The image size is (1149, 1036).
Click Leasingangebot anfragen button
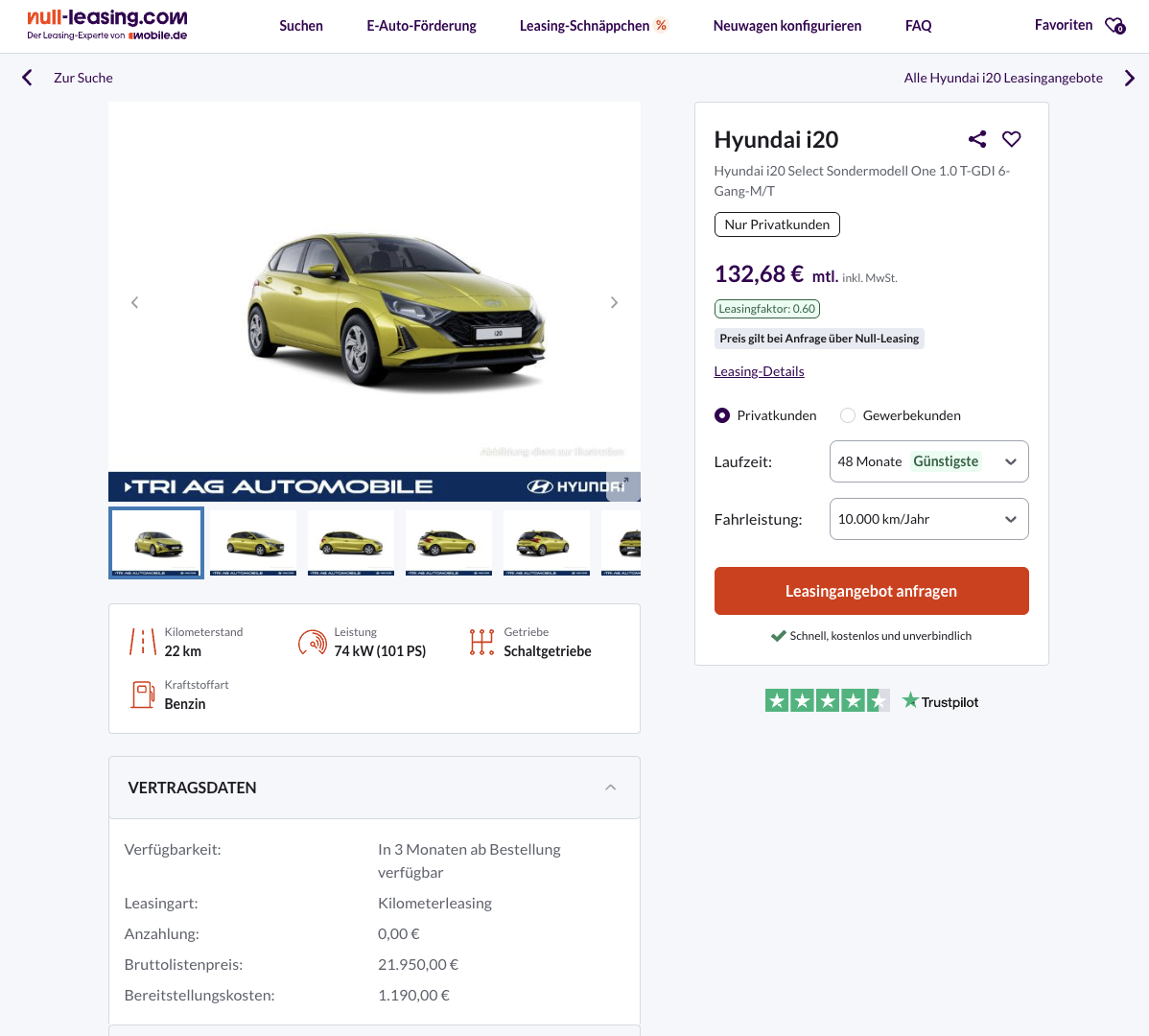pos(871,591)
